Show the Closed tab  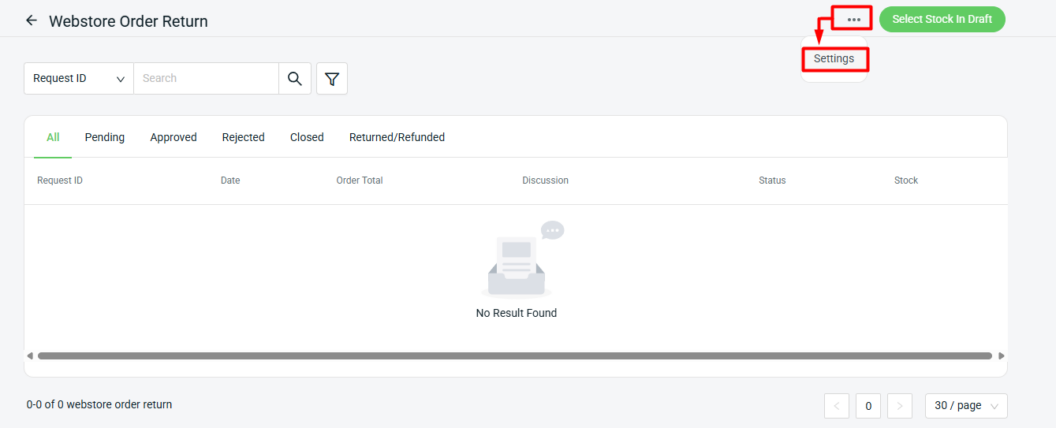coord(307,137)
